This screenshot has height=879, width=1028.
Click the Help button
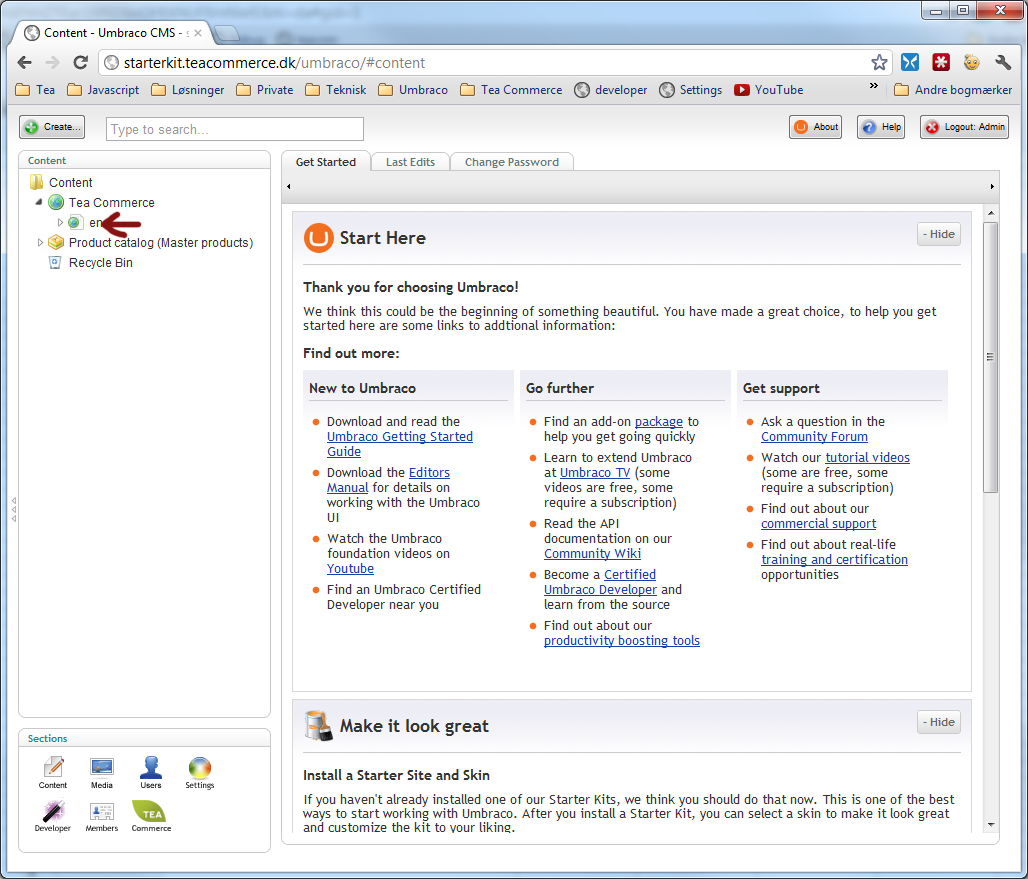(881, 127)
